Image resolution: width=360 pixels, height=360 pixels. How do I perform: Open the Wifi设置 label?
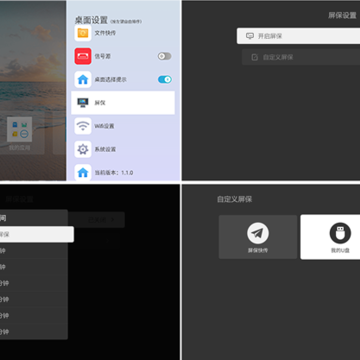coord(104,126)
